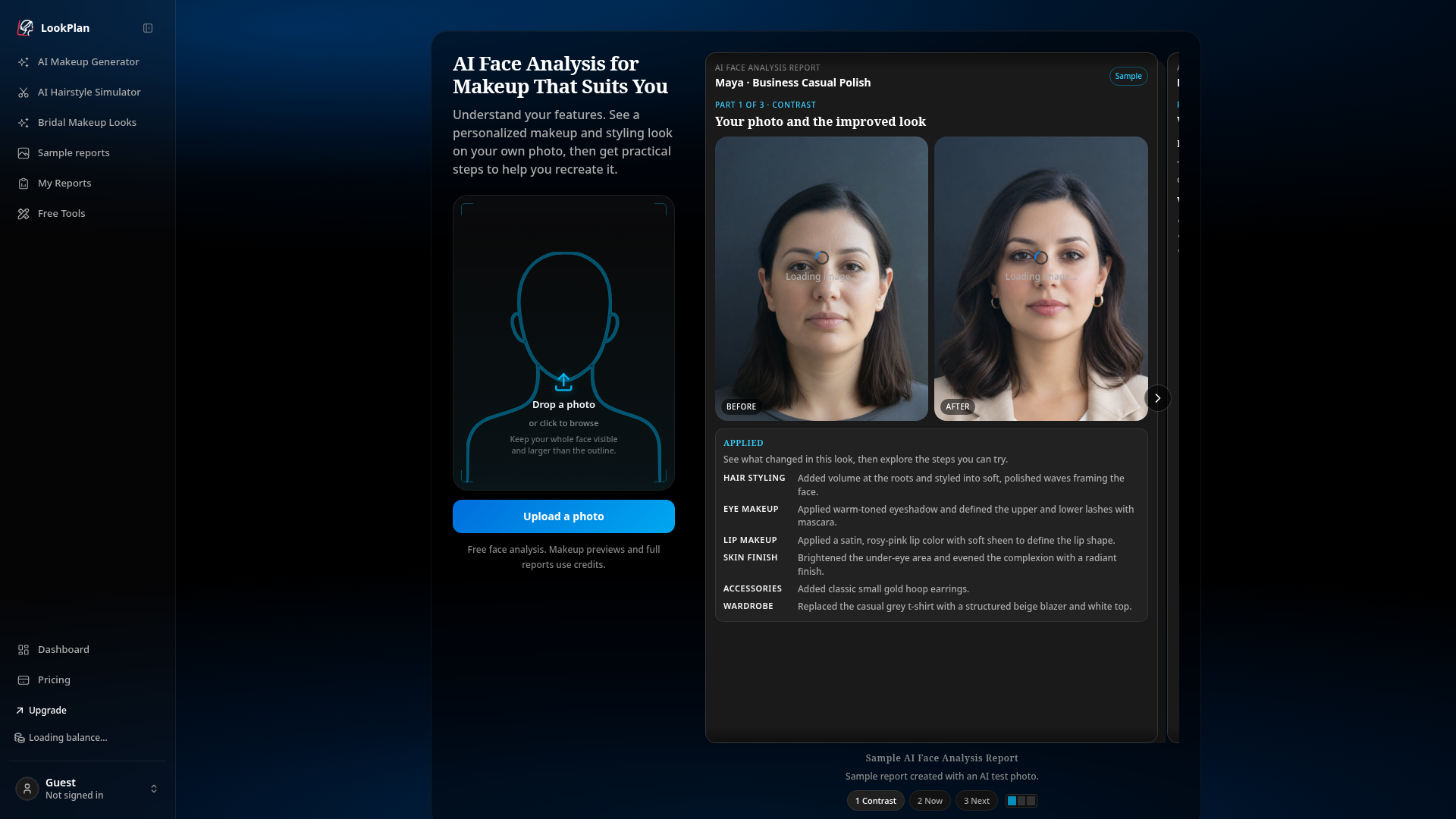Select the 3 Next tab
This screenshot has height=819, width=1456.
point(977,801)
